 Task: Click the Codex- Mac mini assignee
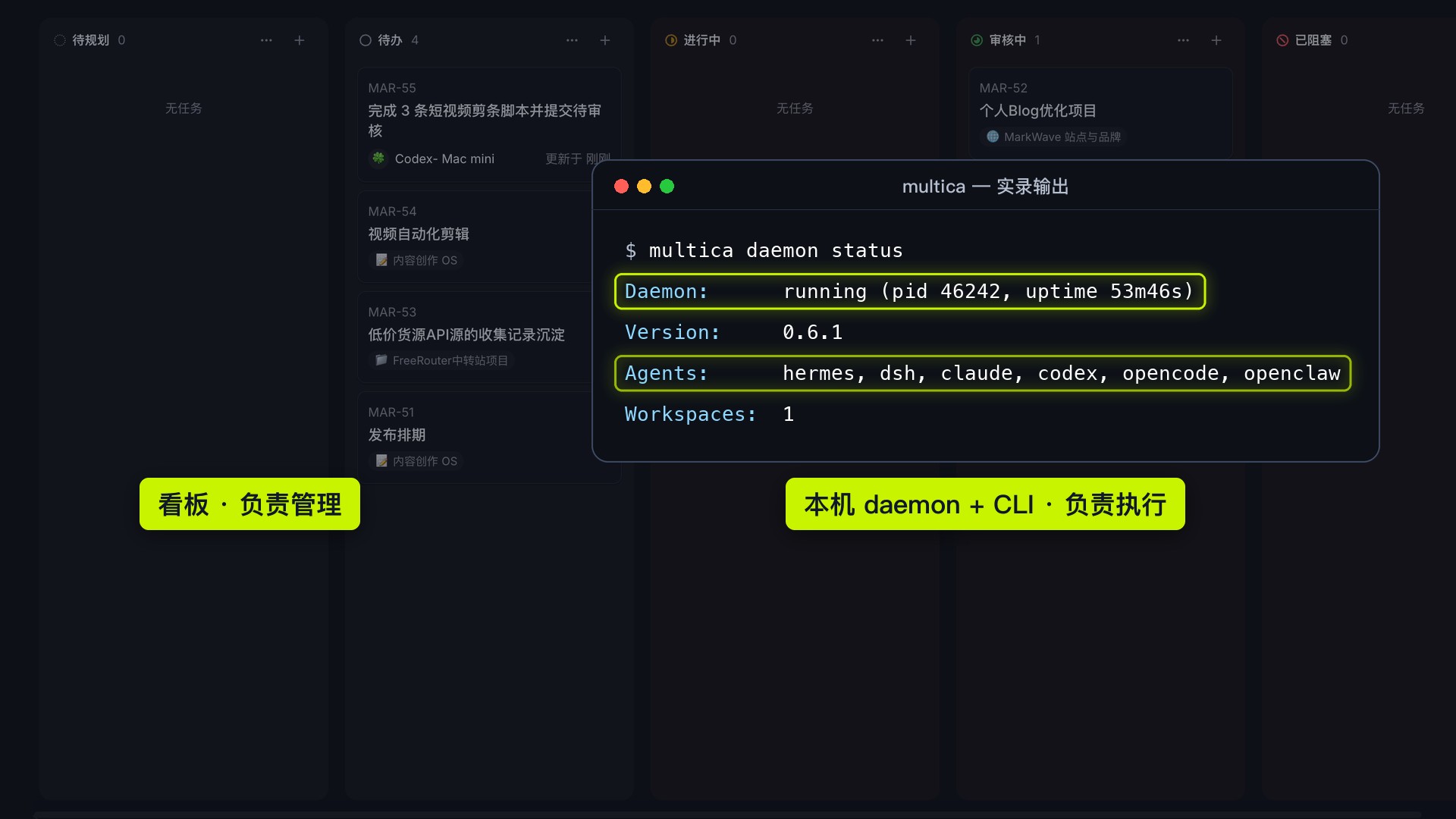[433, 158]
